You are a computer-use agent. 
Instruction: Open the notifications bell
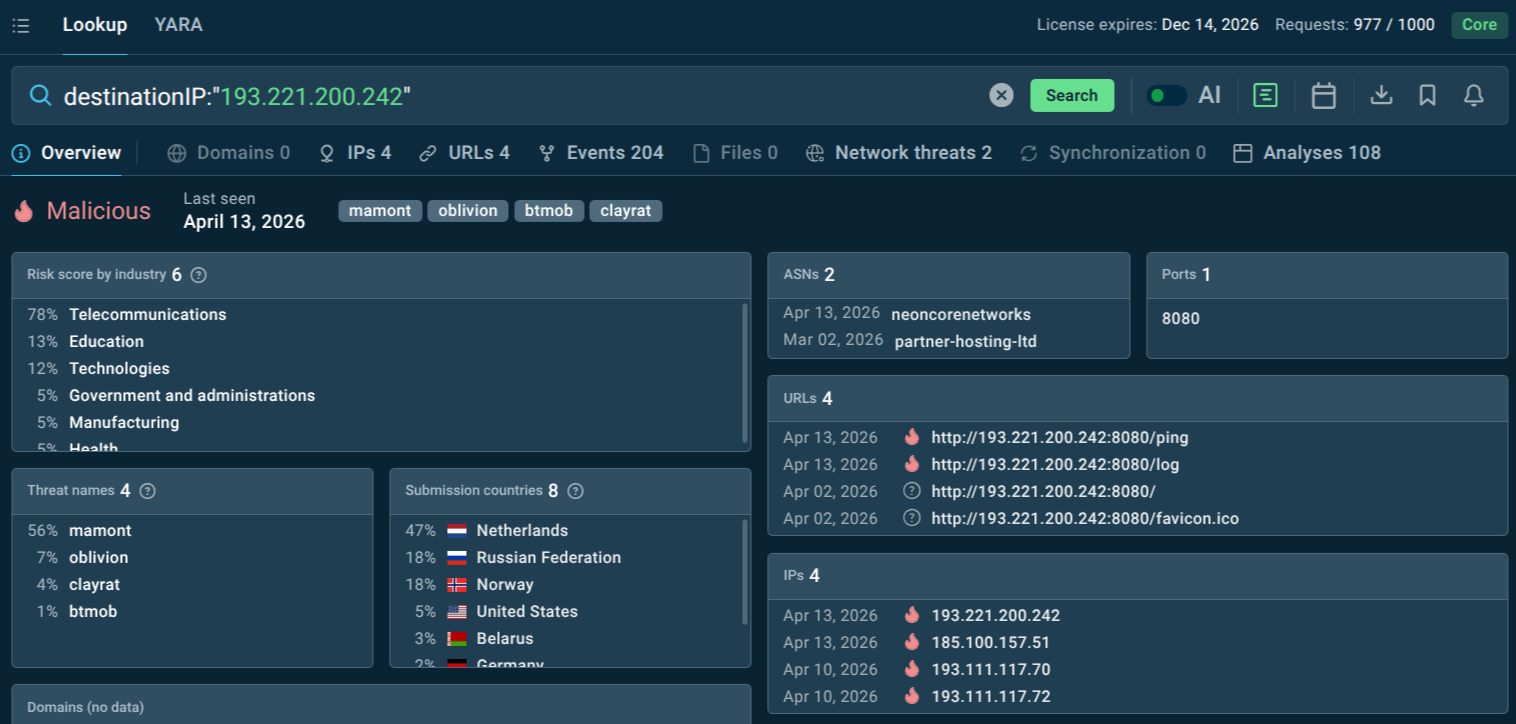click(x=1473, y=95)
